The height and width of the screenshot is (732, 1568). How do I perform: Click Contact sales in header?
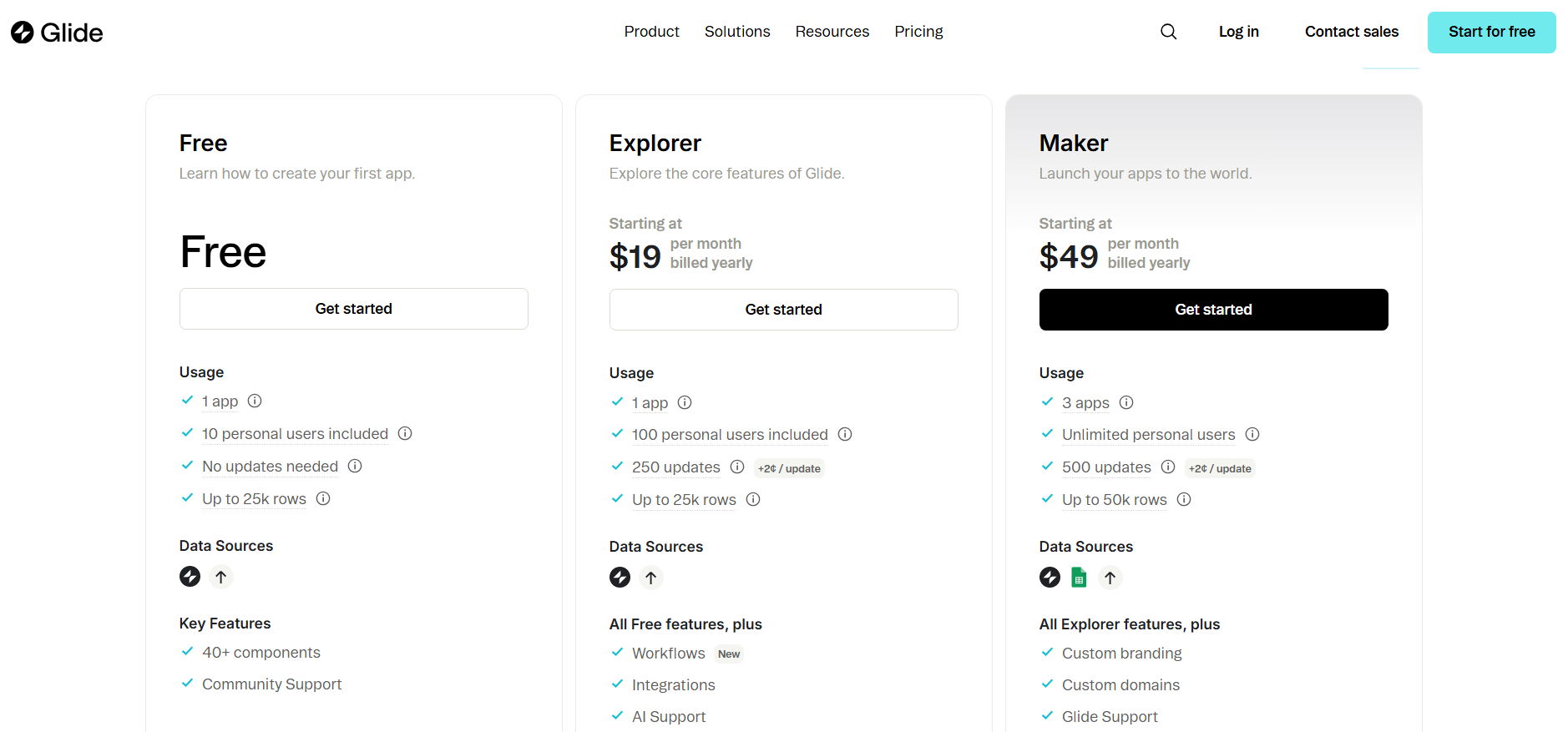pyautogui.click(x=1351, y=32)
